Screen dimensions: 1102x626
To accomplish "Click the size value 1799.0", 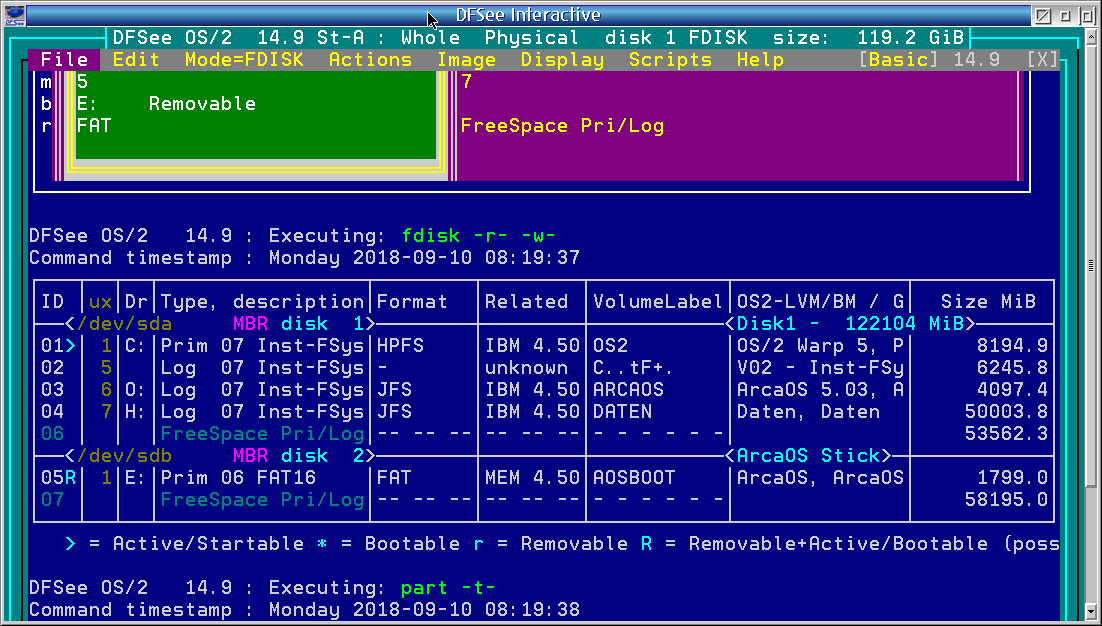I will point(1012,477).
